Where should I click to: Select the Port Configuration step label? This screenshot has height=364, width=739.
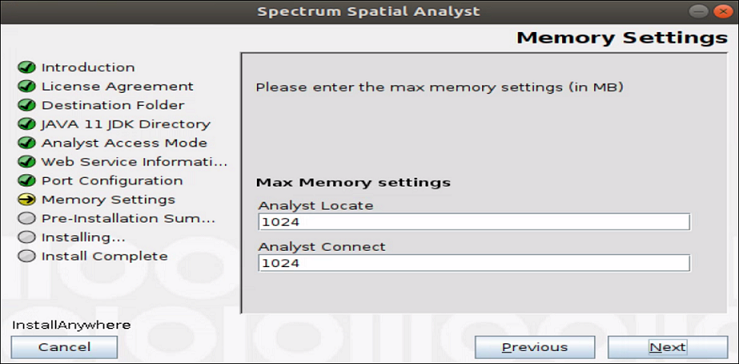tap(112, 181)
